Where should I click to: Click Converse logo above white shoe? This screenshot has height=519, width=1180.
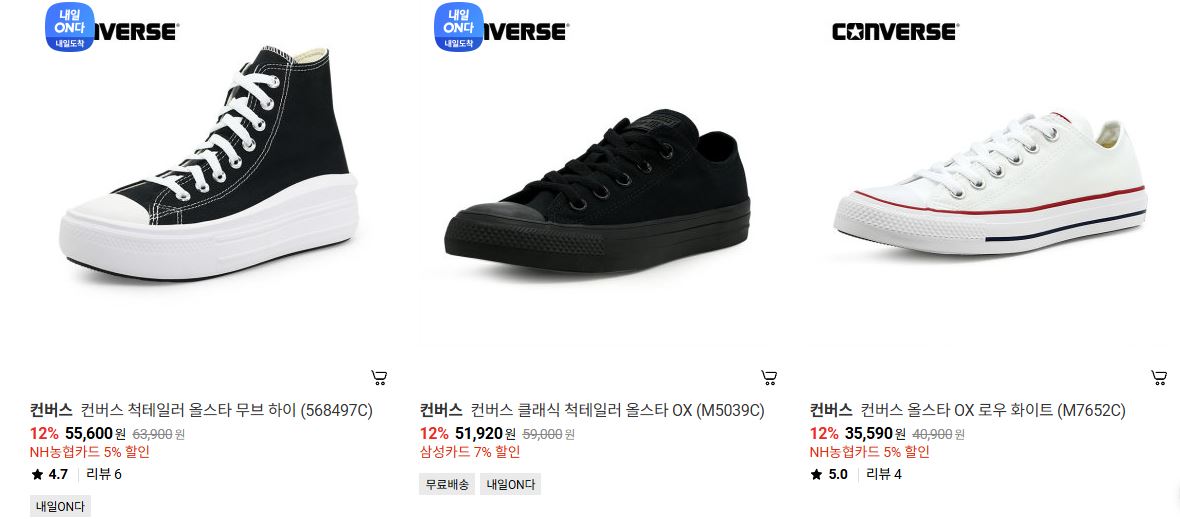[895, 32]
